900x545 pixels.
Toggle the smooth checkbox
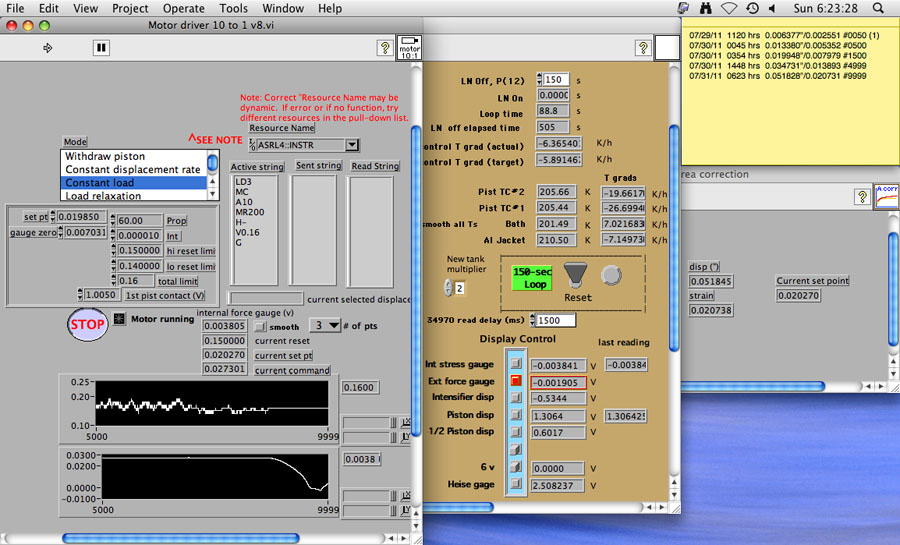[261, 326]
